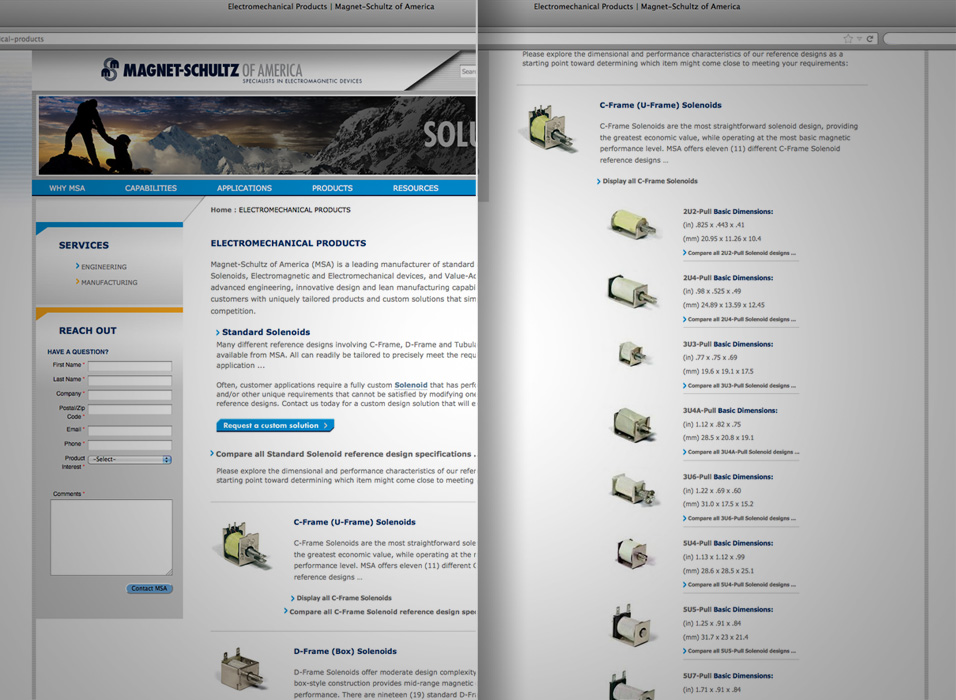Image resolution: width=956 pixels, height=700 pixels.
Task: Focus the Last Name field
Action: click(130, 380)
